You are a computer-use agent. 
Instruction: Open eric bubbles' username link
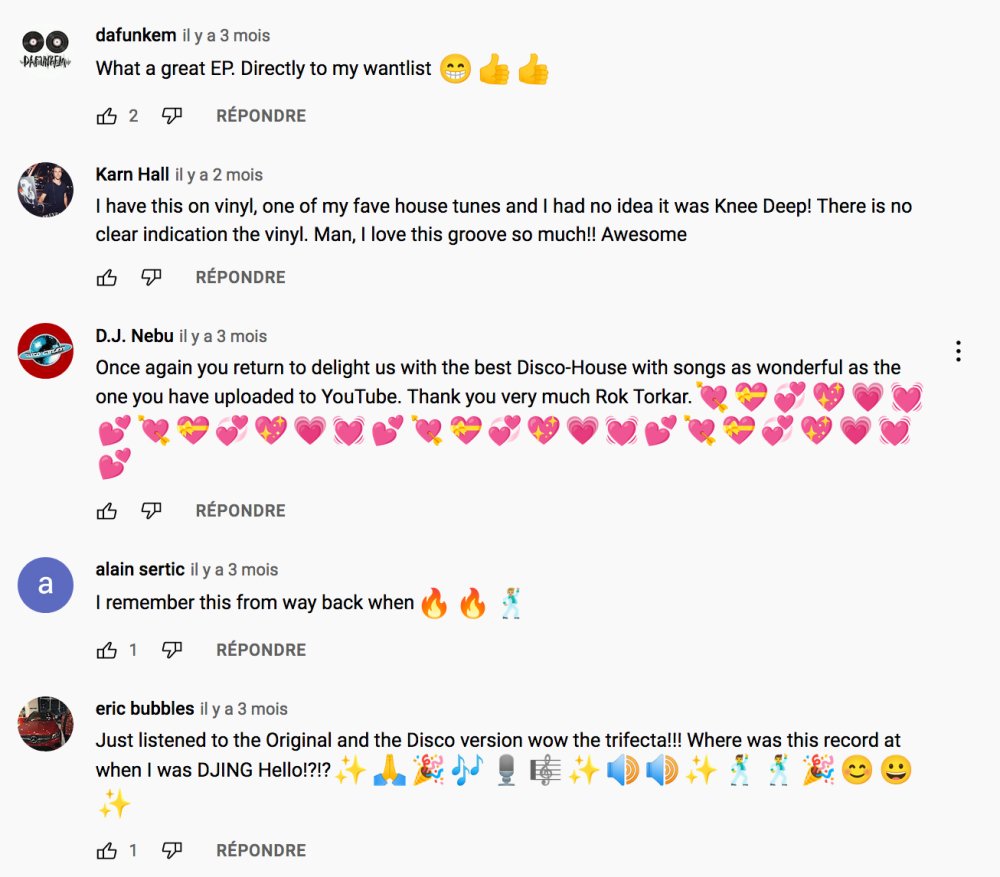(x=145, y=709)
